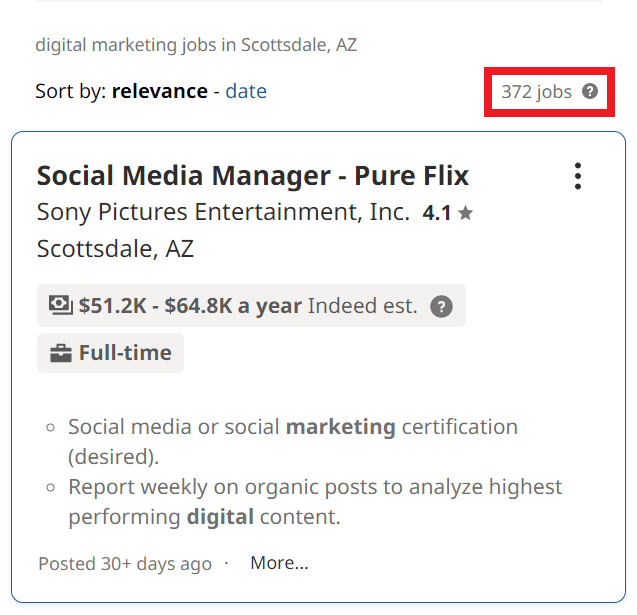Image resolution: width=637 pixels, height=615 pixels.
Task: Click the briefcase icon beside Full-time
Action: pos(61,353)
